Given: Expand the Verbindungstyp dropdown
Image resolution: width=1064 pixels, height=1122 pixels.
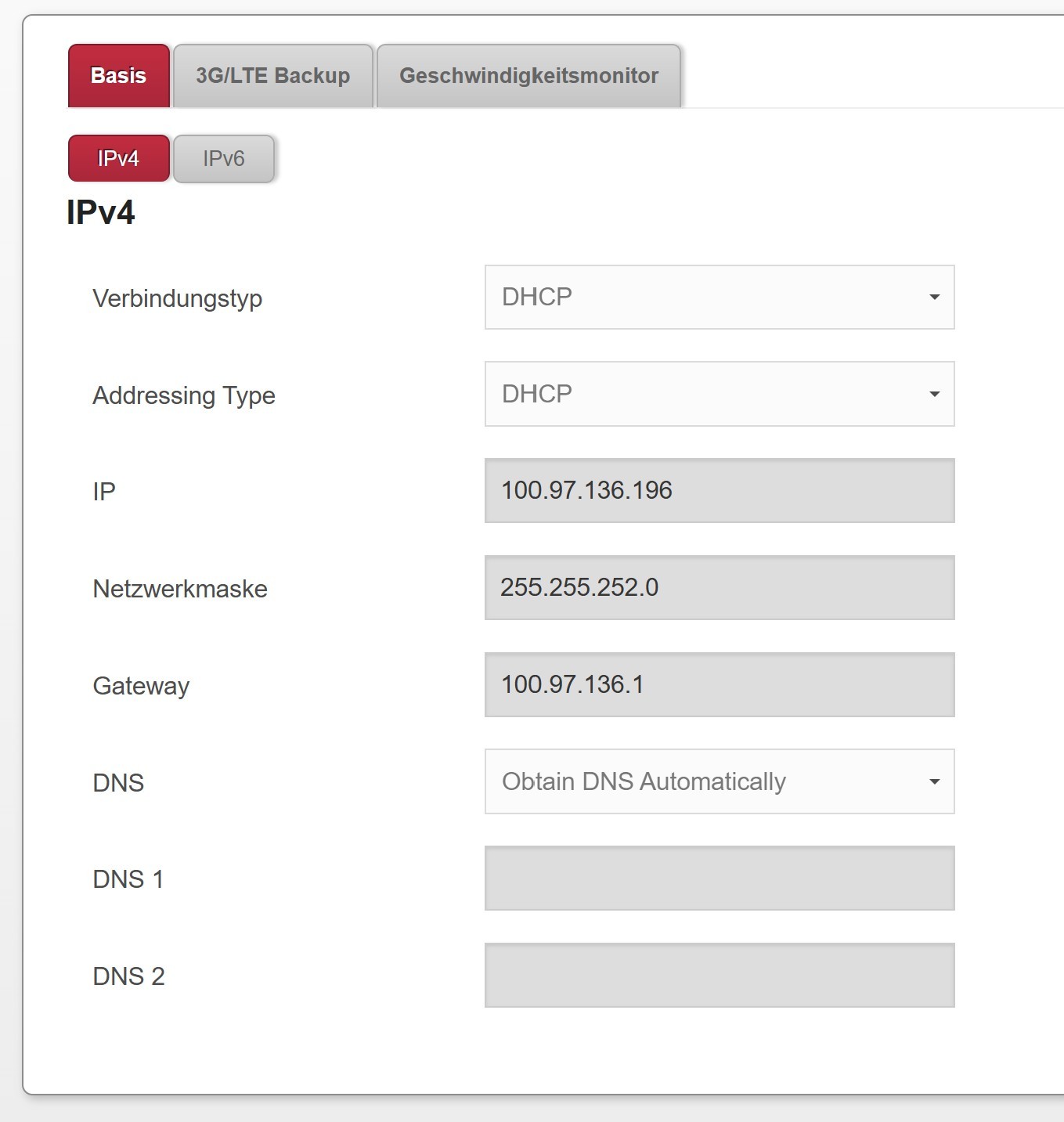Looking at the screenshot, I should click(719, 298).
